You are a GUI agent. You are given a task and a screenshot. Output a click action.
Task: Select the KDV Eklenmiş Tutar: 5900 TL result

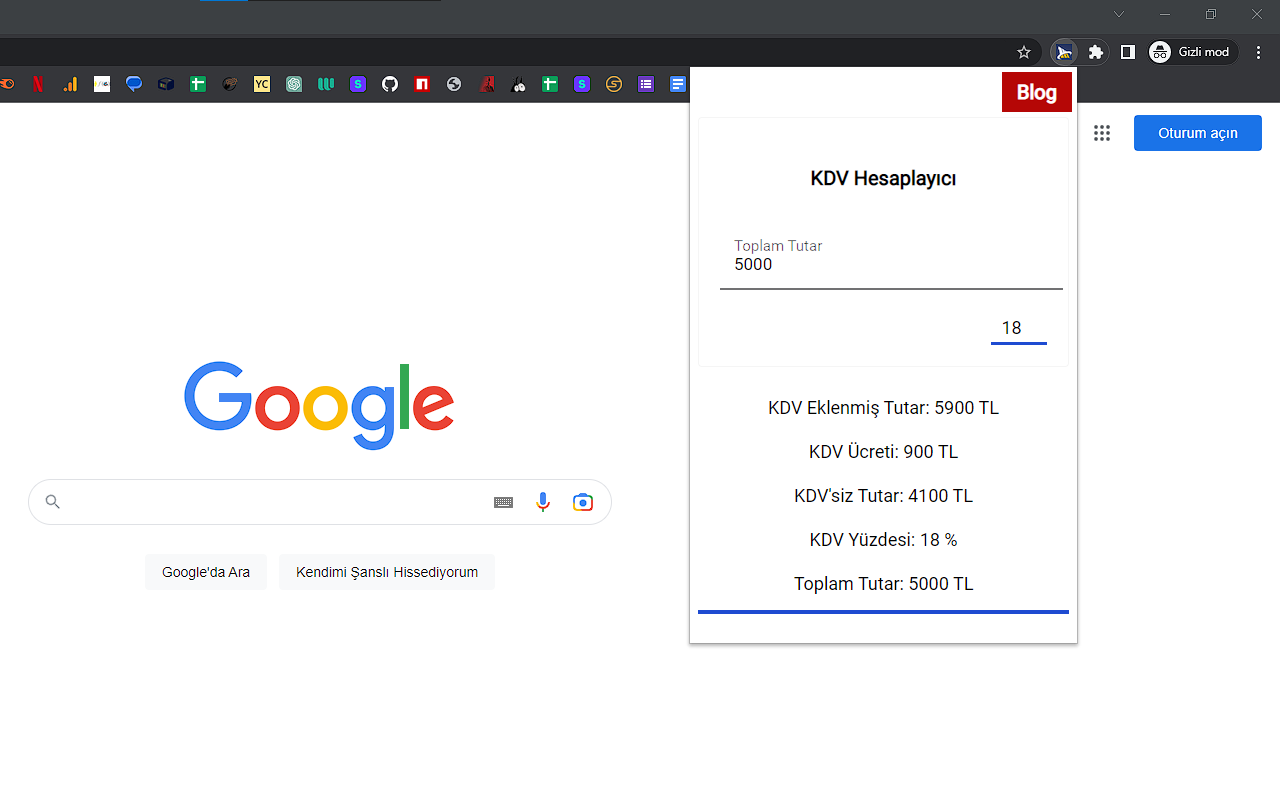884,408
